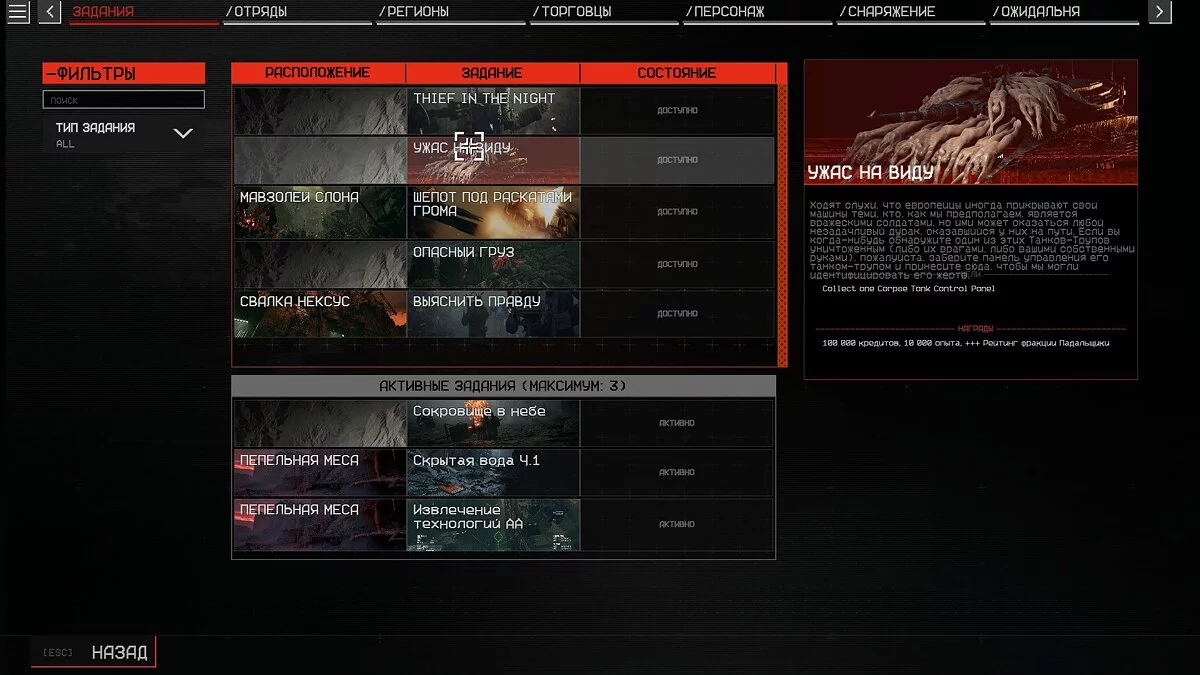Select the УЖАС НА ВИДУ task row
1200x675 pixels.
click(504, 160)
